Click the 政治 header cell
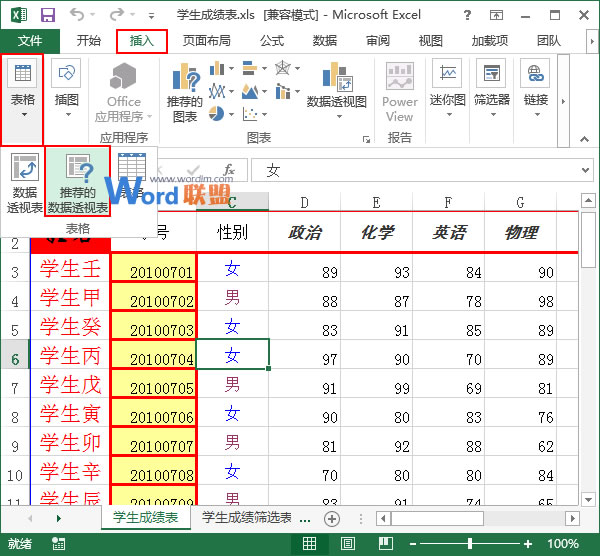This screenshot has height=556, width=600. click(x=305, y=232)
